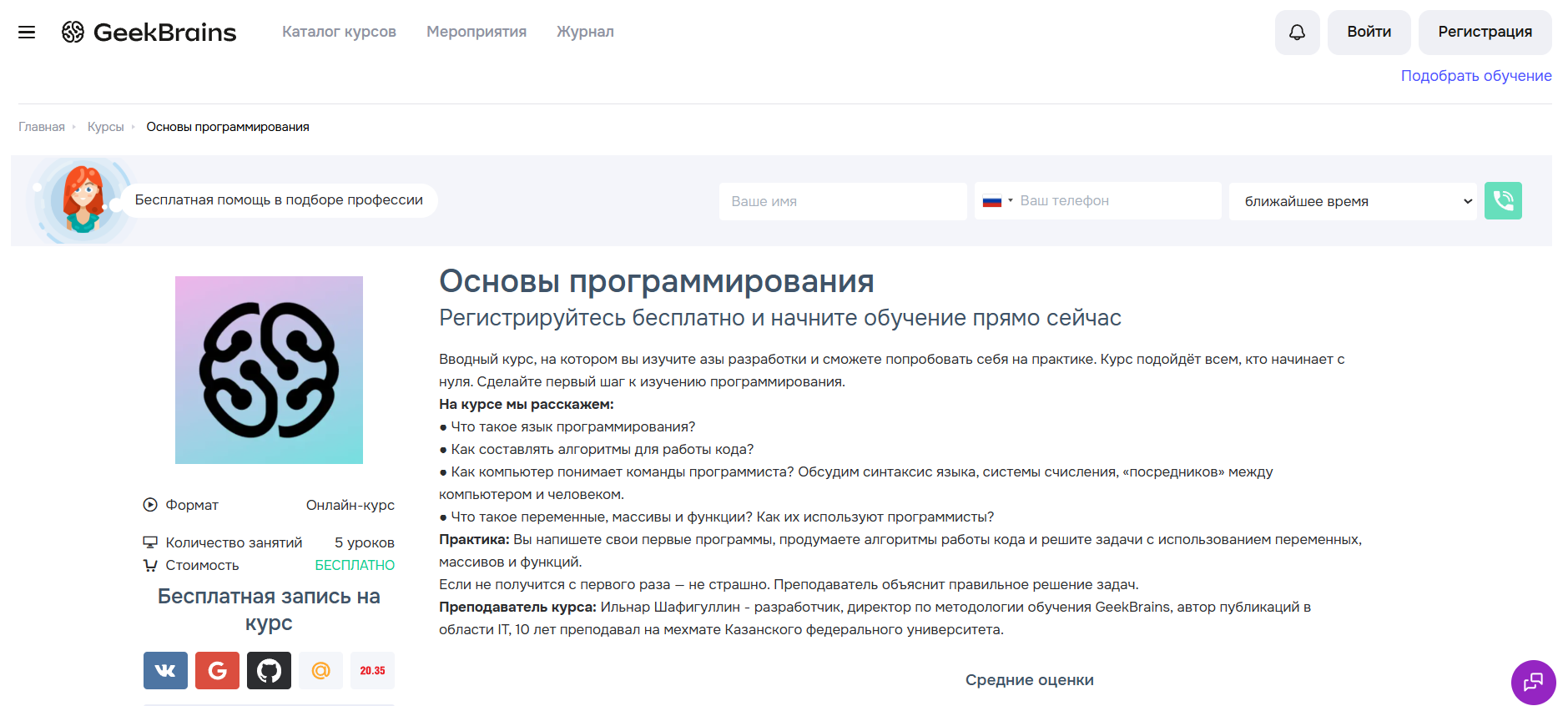The height and width of the screenshot is (706, 1568).
Task: Click the Формат play icon
Action: pyautogui.click(x=150, y=505)
